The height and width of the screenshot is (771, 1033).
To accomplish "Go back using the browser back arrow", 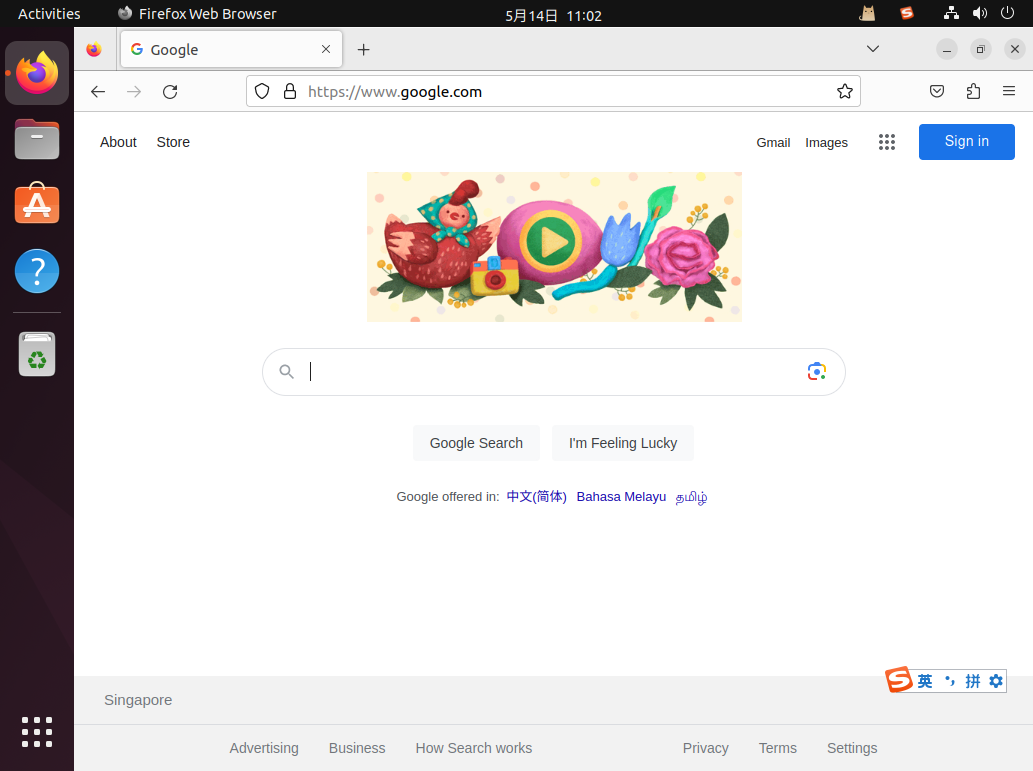I will coord(98,92).
